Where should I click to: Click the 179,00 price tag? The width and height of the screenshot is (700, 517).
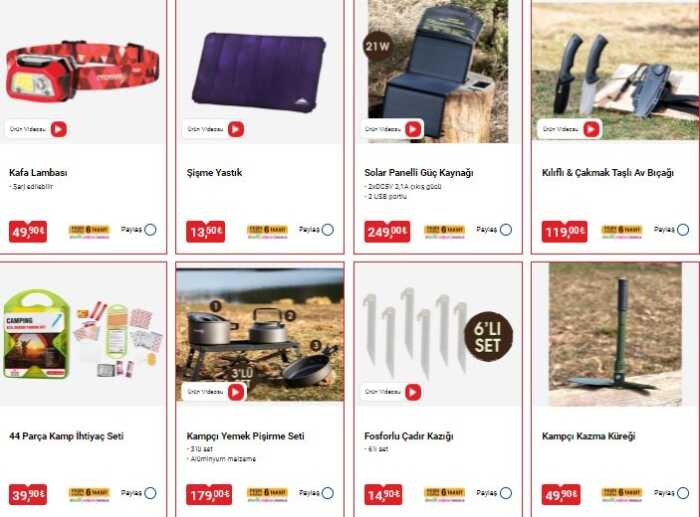pyautogui.click(x=209, y=495)
